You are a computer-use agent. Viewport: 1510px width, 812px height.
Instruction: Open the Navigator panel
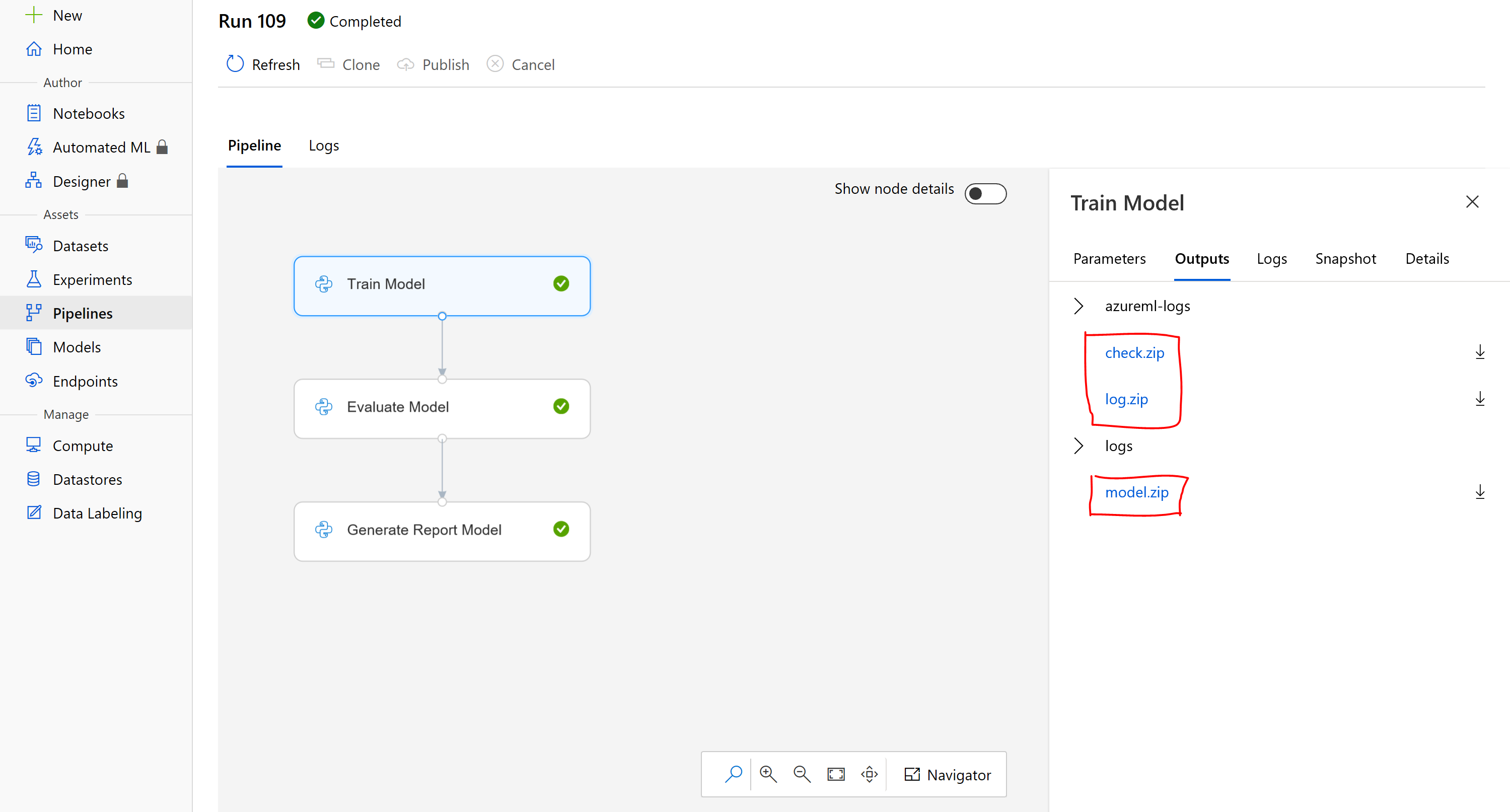[945, 774]
